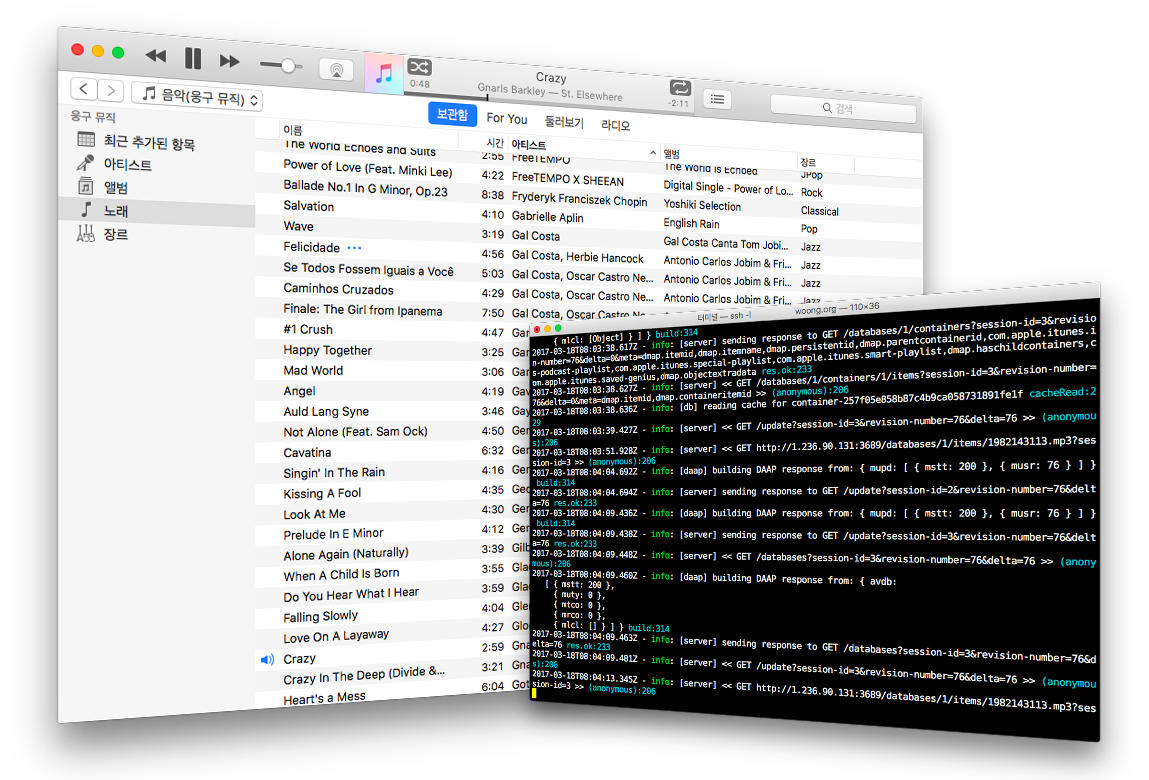Open the 음악 library source dropdown
The image size is (1149, 780).
tap(197, 96)
